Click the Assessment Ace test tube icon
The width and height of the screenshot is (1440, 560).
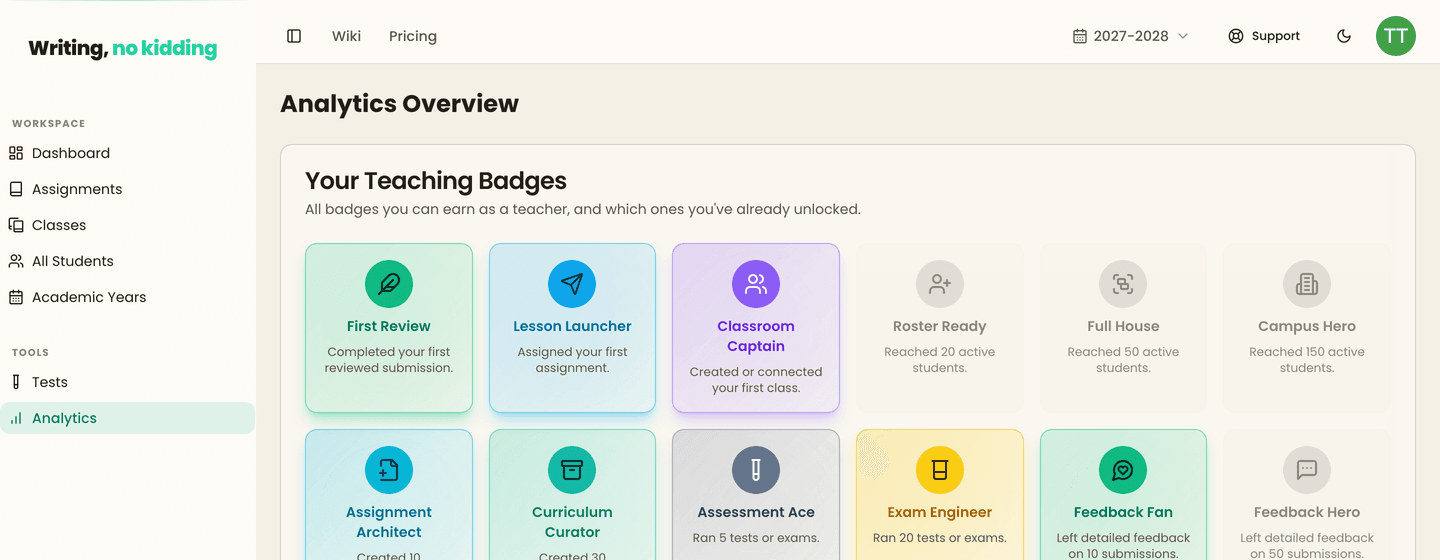point(756,470)
